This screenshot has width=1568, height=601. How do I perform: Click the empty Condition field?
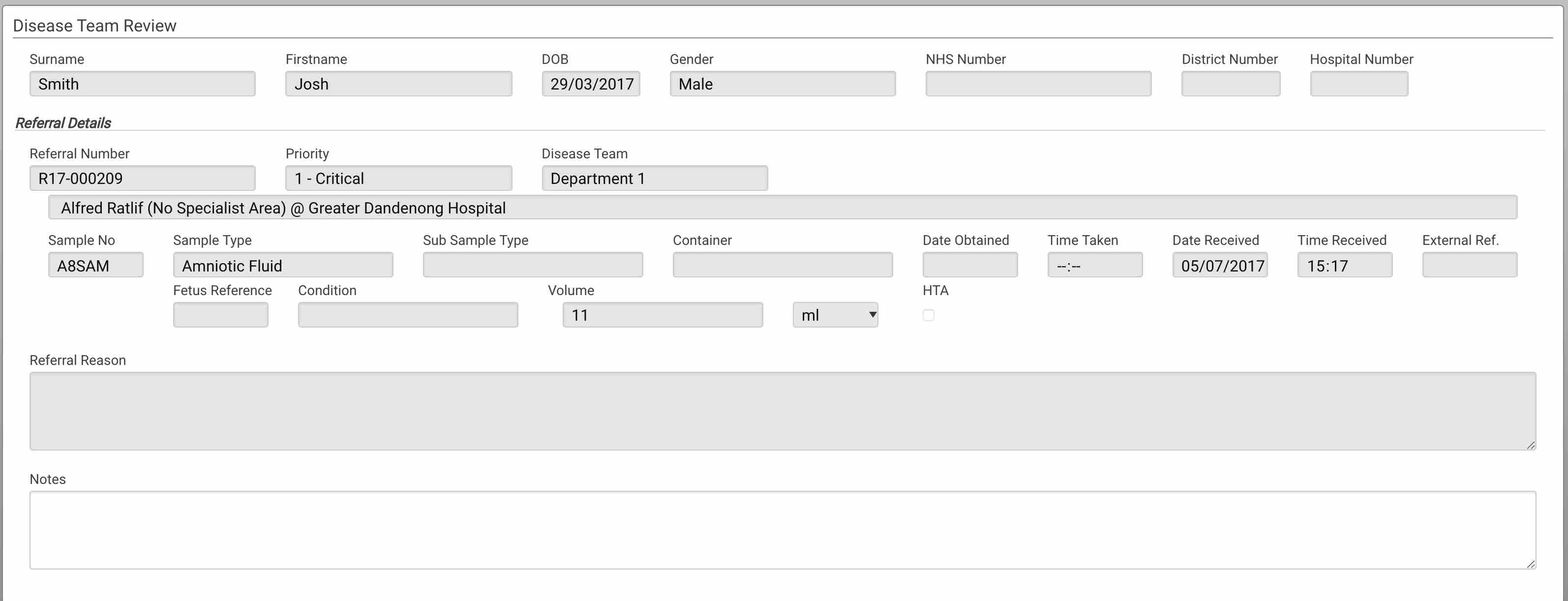pyautogui.click(x=408, y=315)
